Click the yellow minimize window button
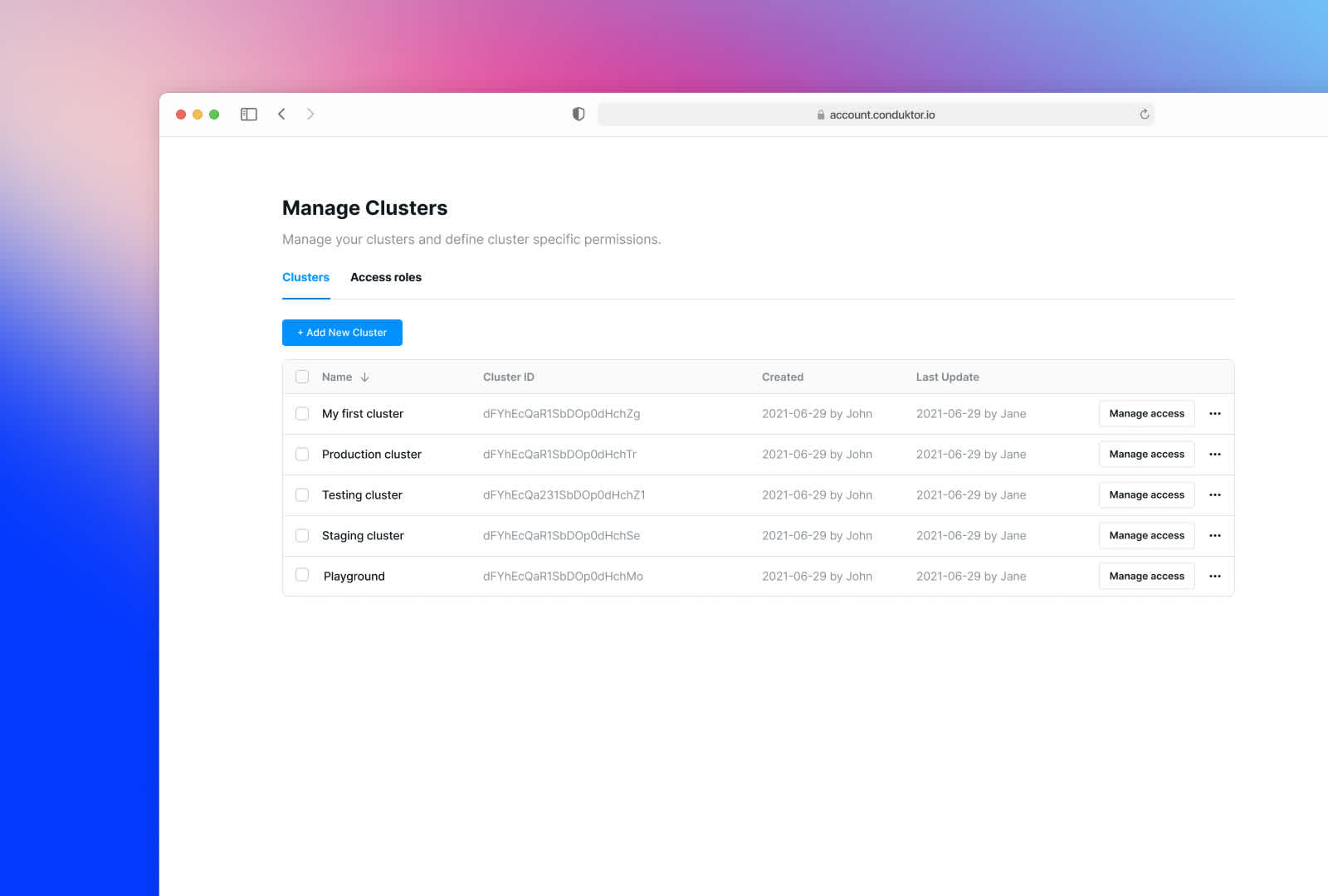Image resolution: width=1328 pixels, height=896 pixels. (198, 114)
